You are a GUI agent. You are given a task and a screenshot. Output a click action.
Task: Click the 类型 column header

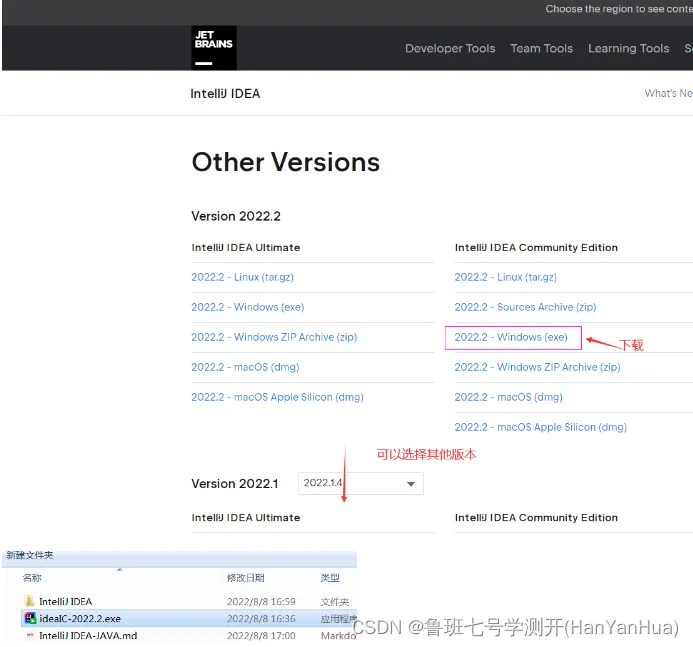click(x=330, y=578)
